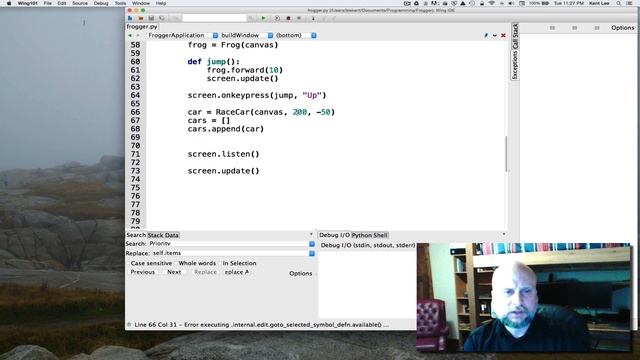Go back with the green history arrow
The image size is (640, 360).
tap(130, 36)
